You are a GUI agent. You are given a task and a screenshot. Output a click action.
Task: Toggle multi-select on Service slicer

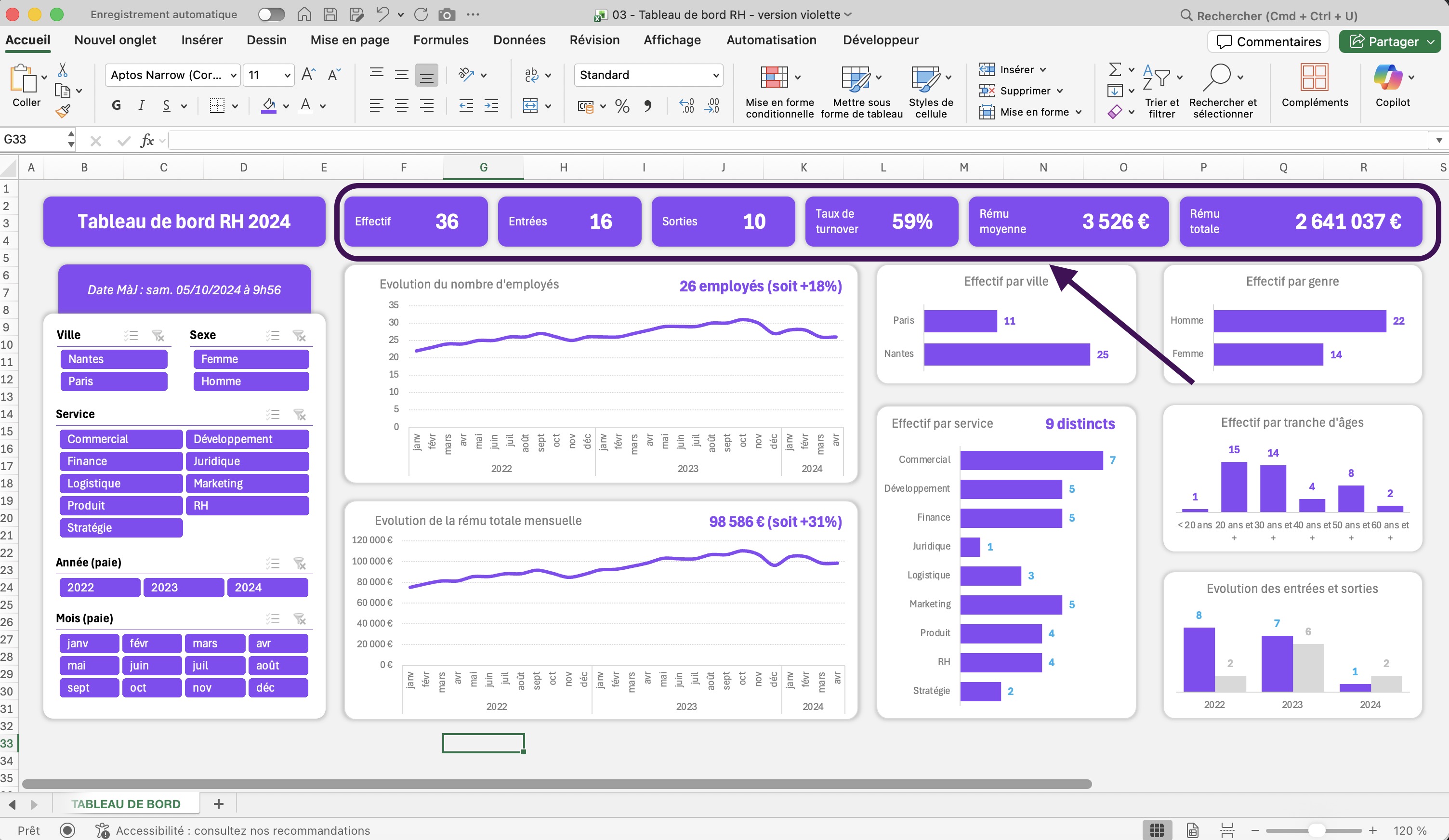[273, 414]
